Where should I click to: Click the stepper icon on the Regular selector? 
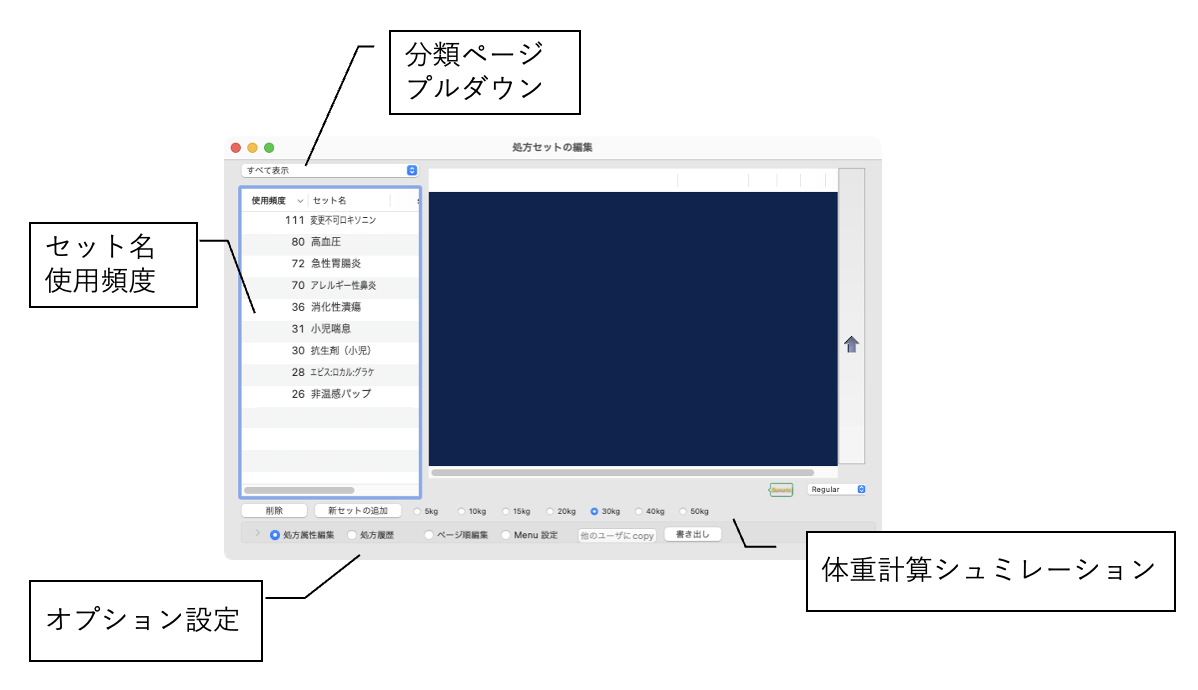click(x=863, y=489)
